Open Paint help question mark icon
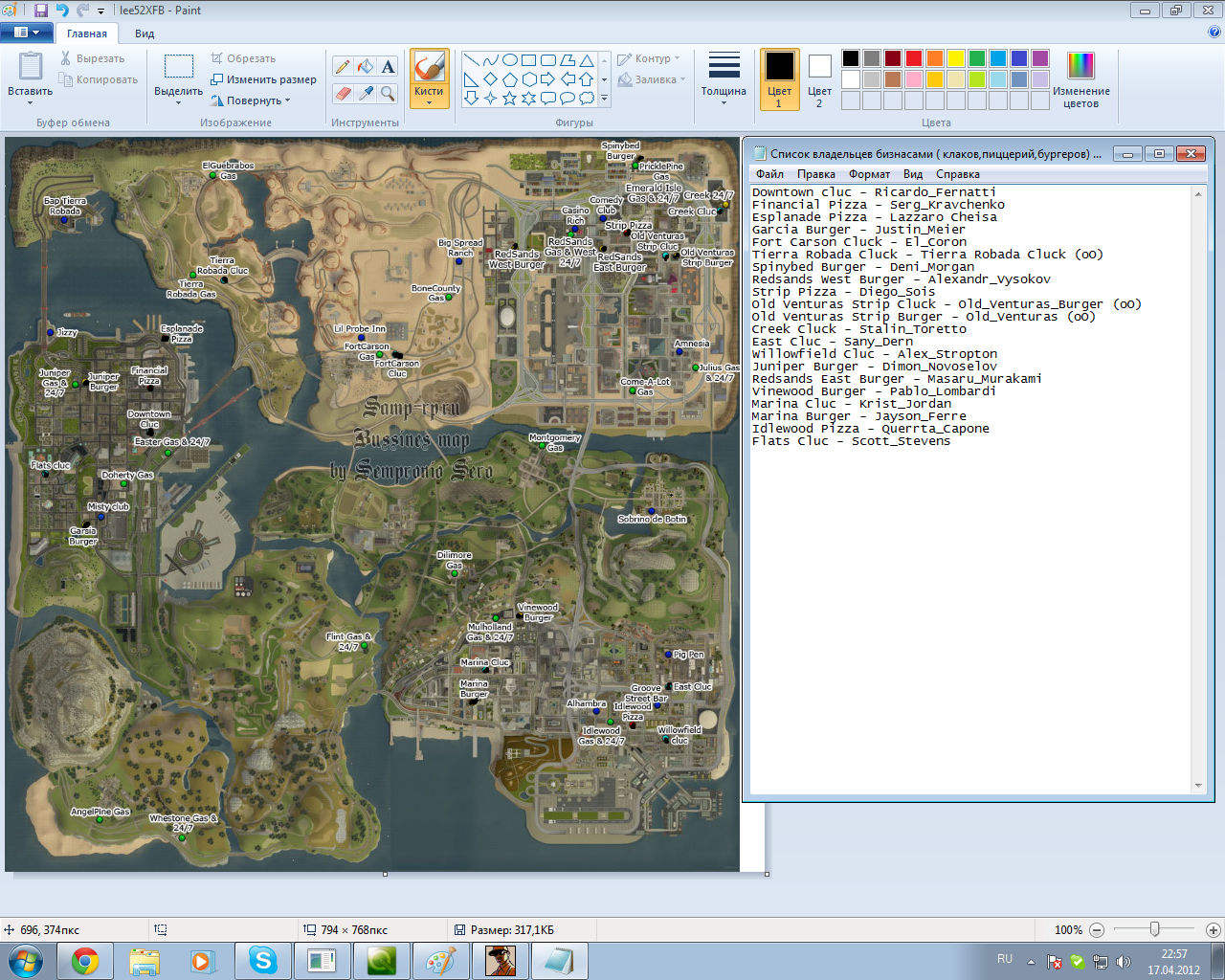 point(1214,32)
